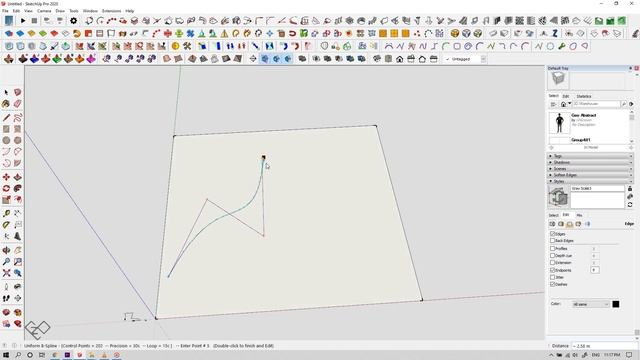This screenshot has height=360, width=640.
Task: Open the edge Color mode dropdown
Action: click(590, 304)
